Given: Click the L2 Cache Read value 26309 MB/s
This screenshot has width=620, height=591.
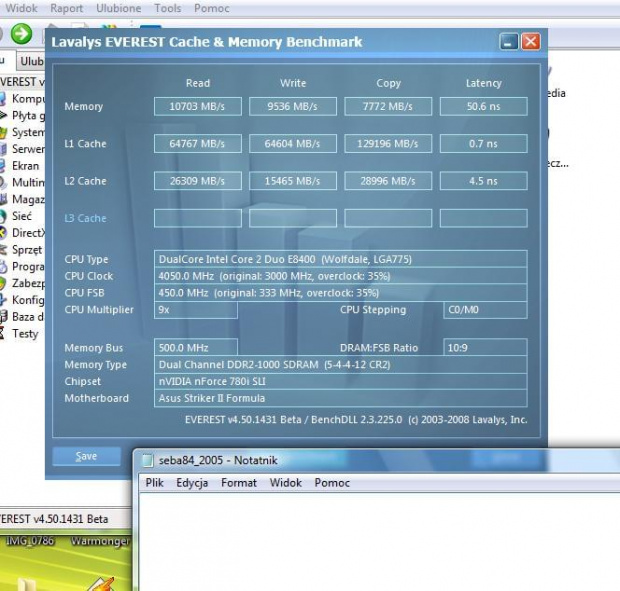Looking at the screenshot, I should click(198, 181).
